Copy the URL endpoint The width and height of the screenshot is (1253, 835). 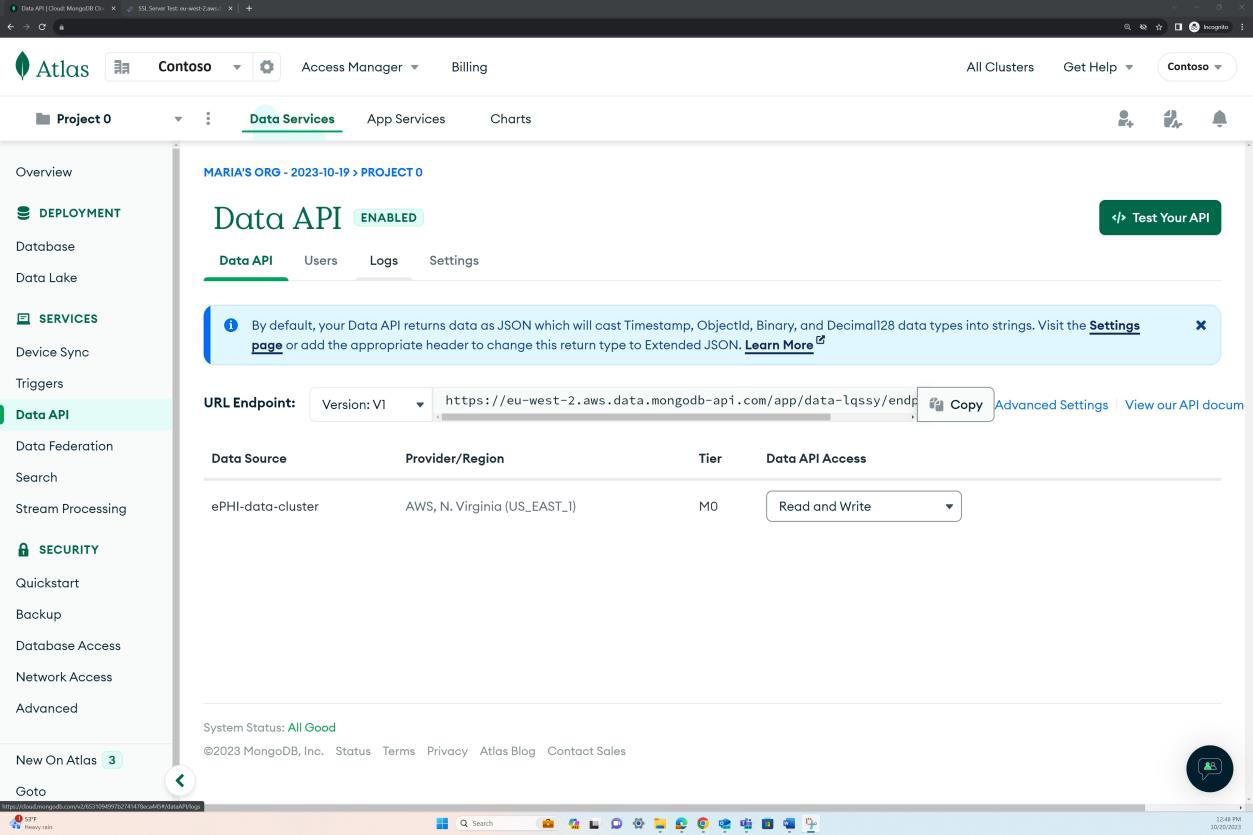[955, 404]
